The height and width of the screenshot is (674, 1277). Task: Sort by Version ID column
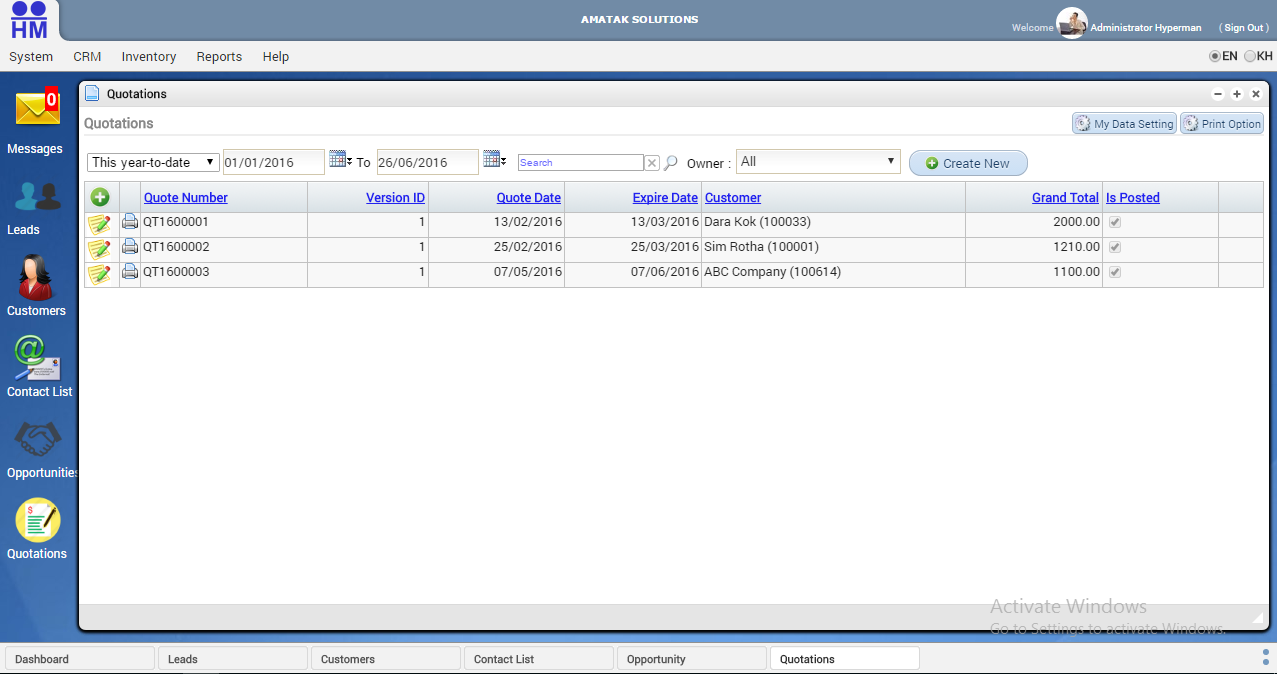[395, 198]
